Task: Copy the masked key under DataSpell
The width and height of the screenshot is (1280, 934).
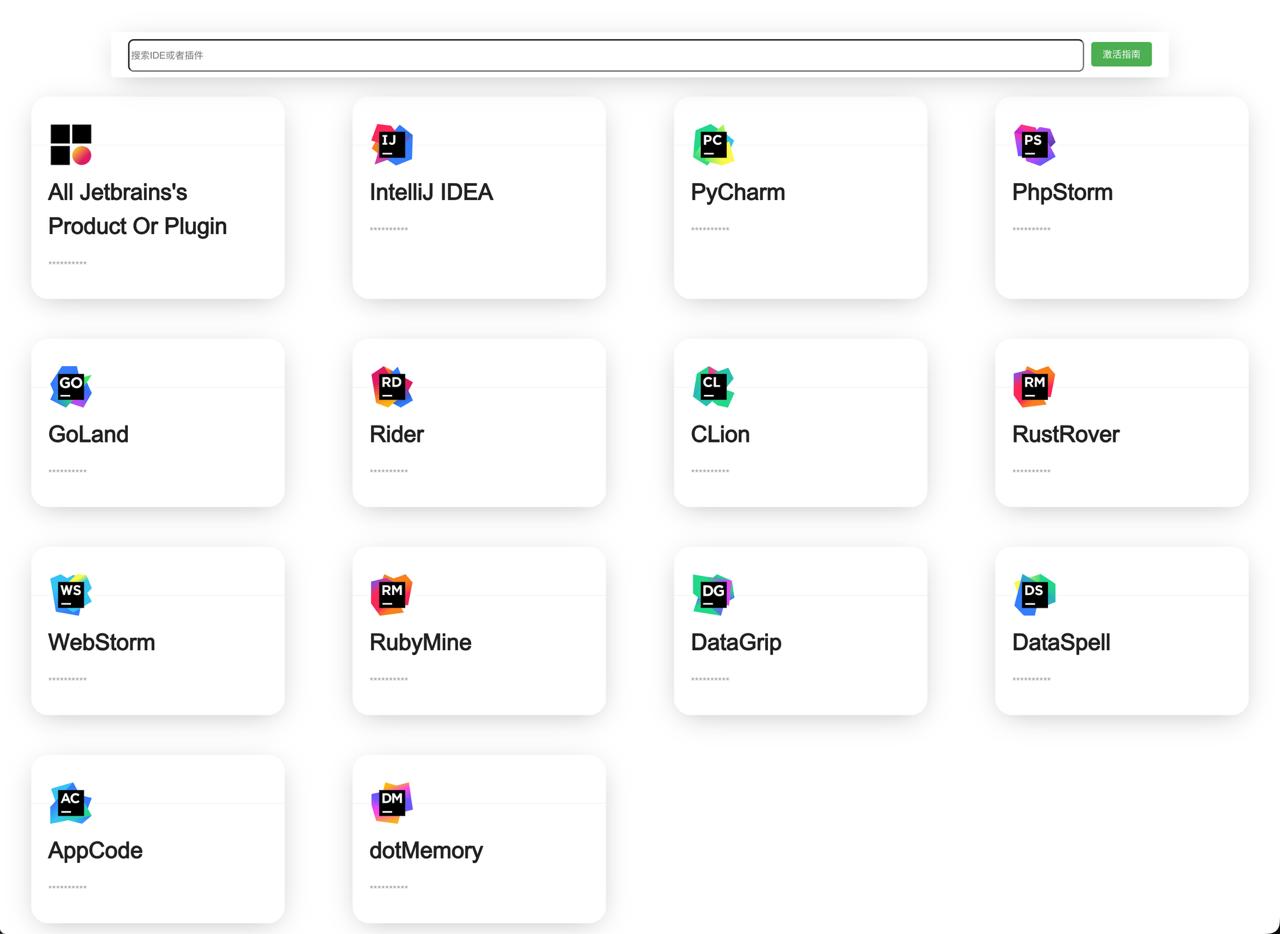Action: click(x=1031, y=680)
